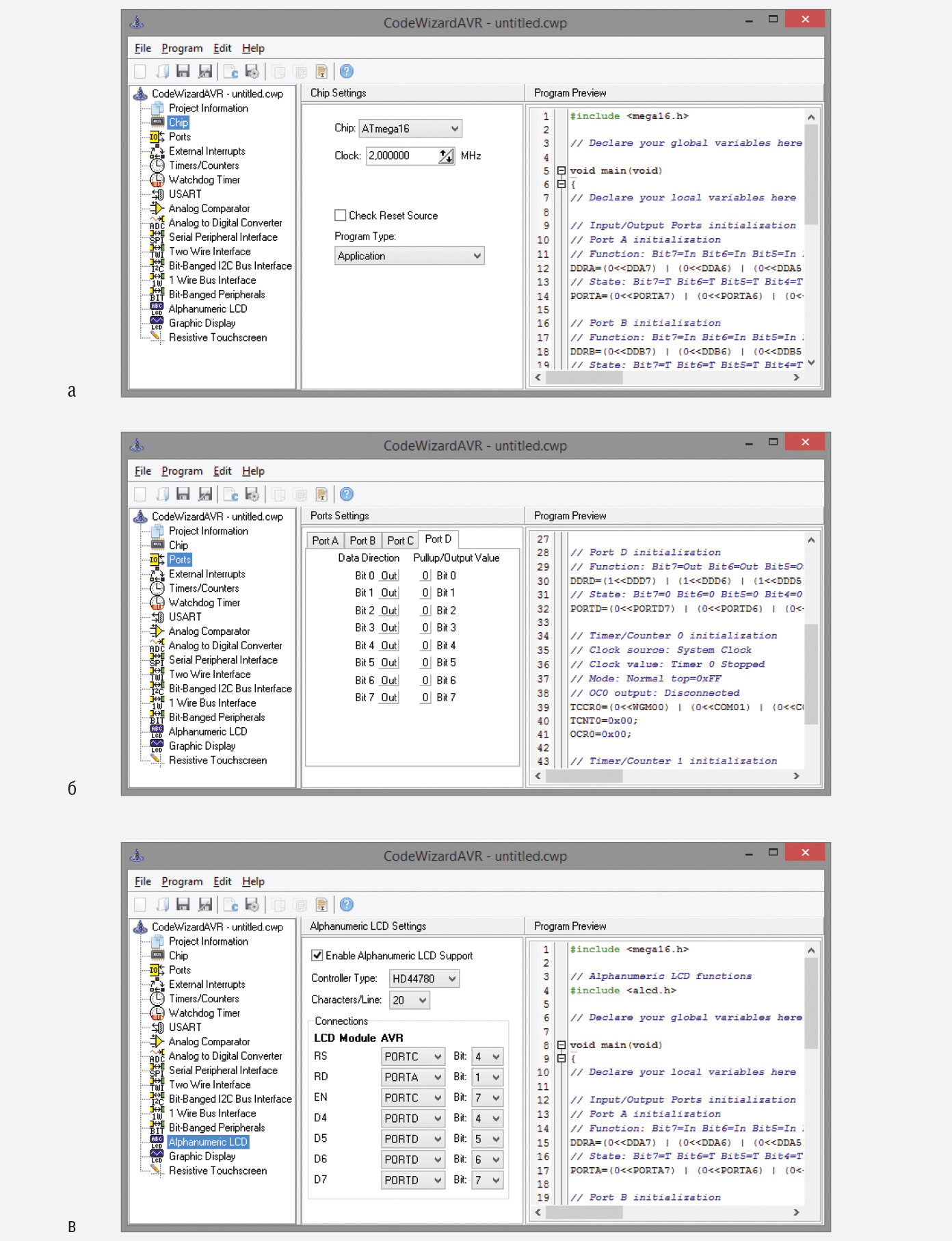Click vertical scrollbar of top Program Preview
952x1241 pixels.
[x=811, y=239]
